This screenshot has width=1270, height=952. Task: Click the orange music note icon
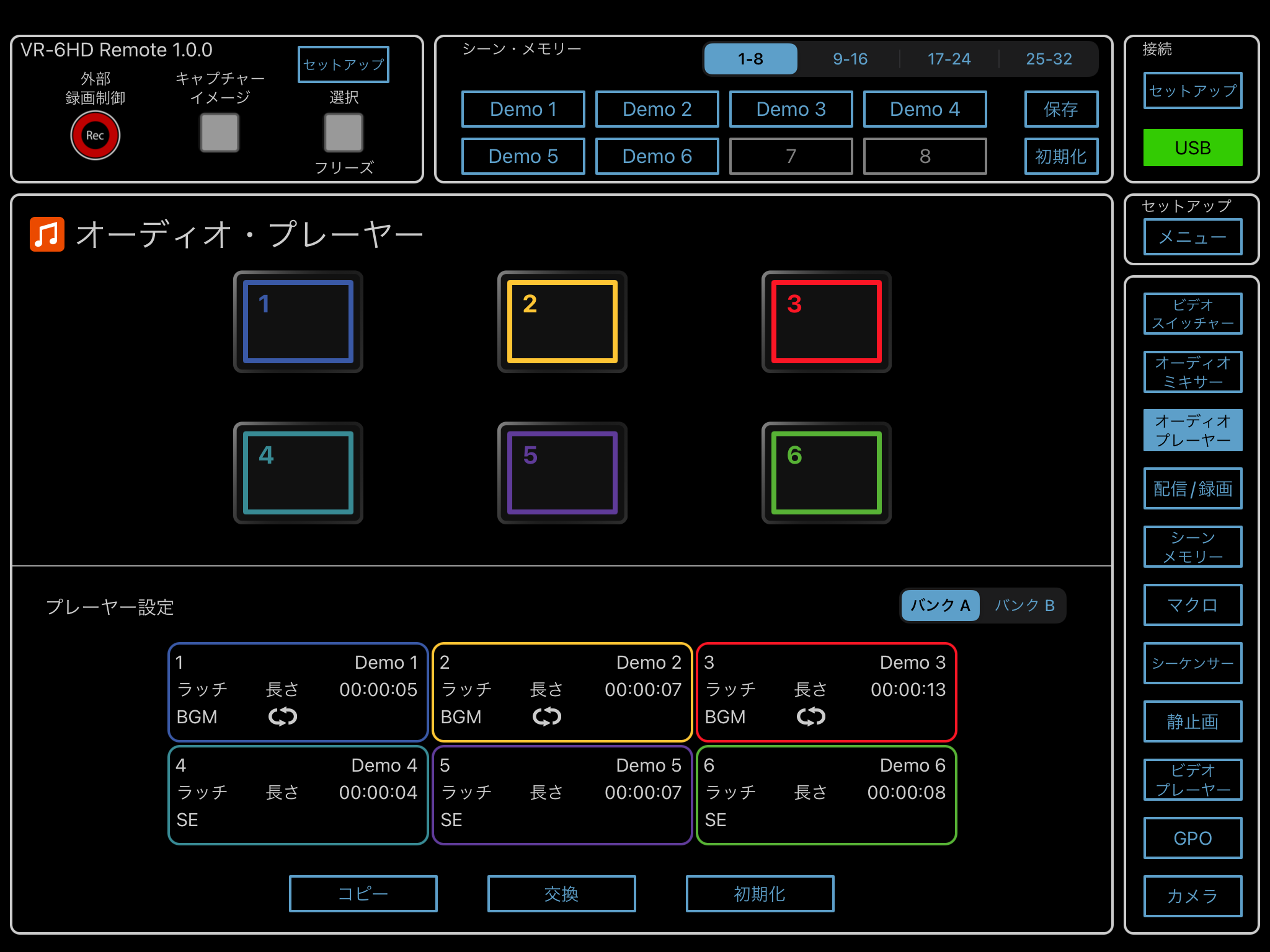click(47, 234)
